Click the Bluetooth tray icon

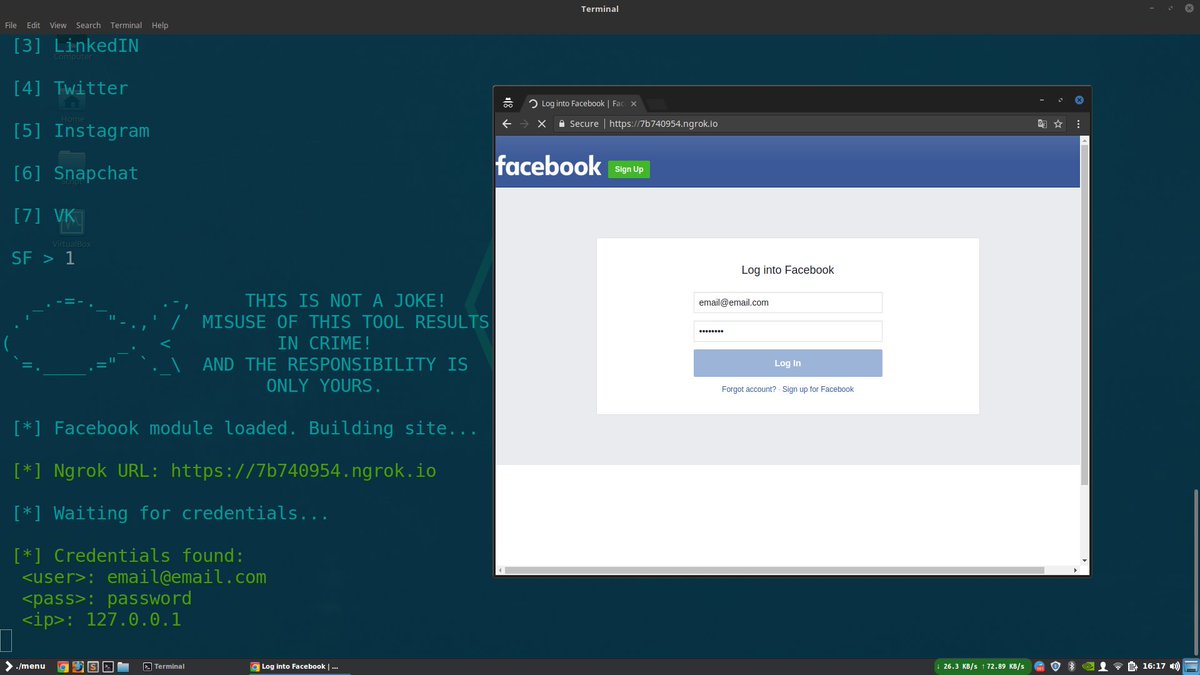[1071, 666]
